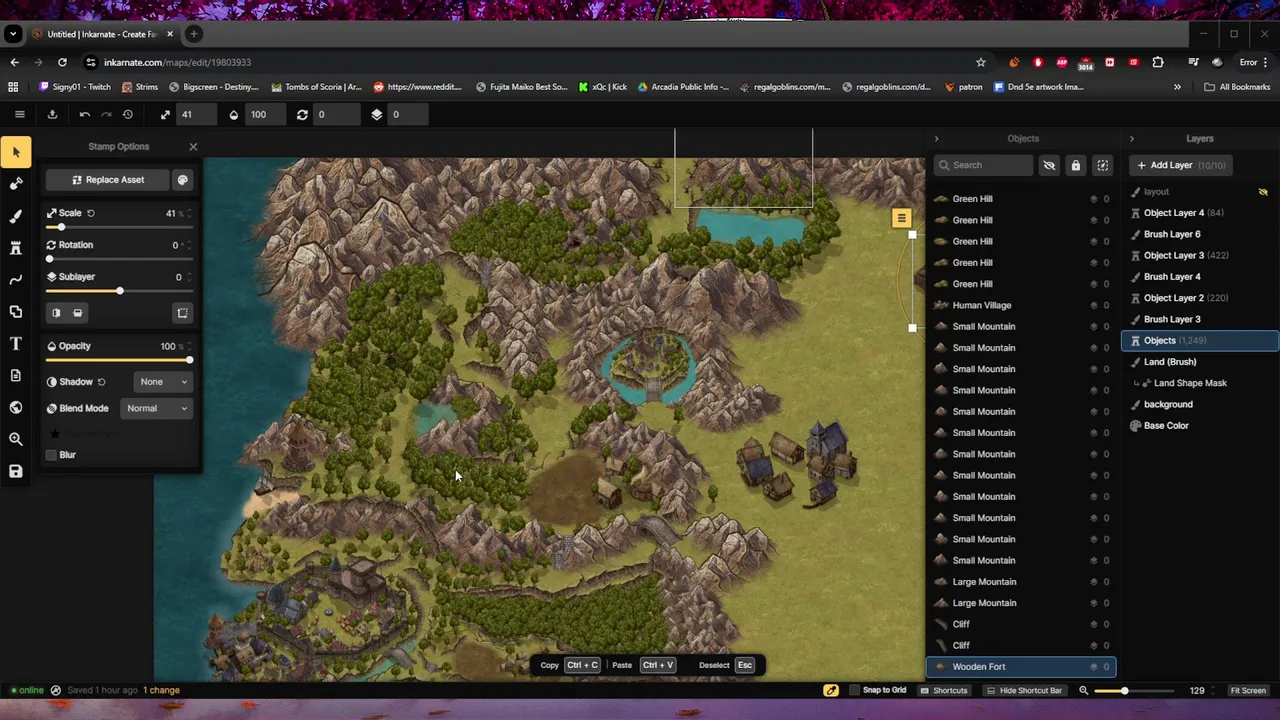Show the hidden layout layer
The width and height of the screenshot is (1280, 720).
pyautogui.click(x=1263, y=192)
